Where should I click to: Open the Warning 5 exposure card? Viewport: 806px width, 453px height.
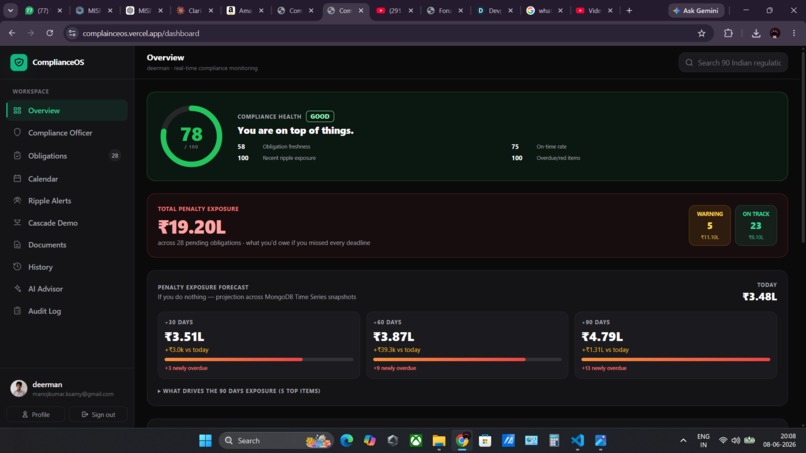(709, 225)
